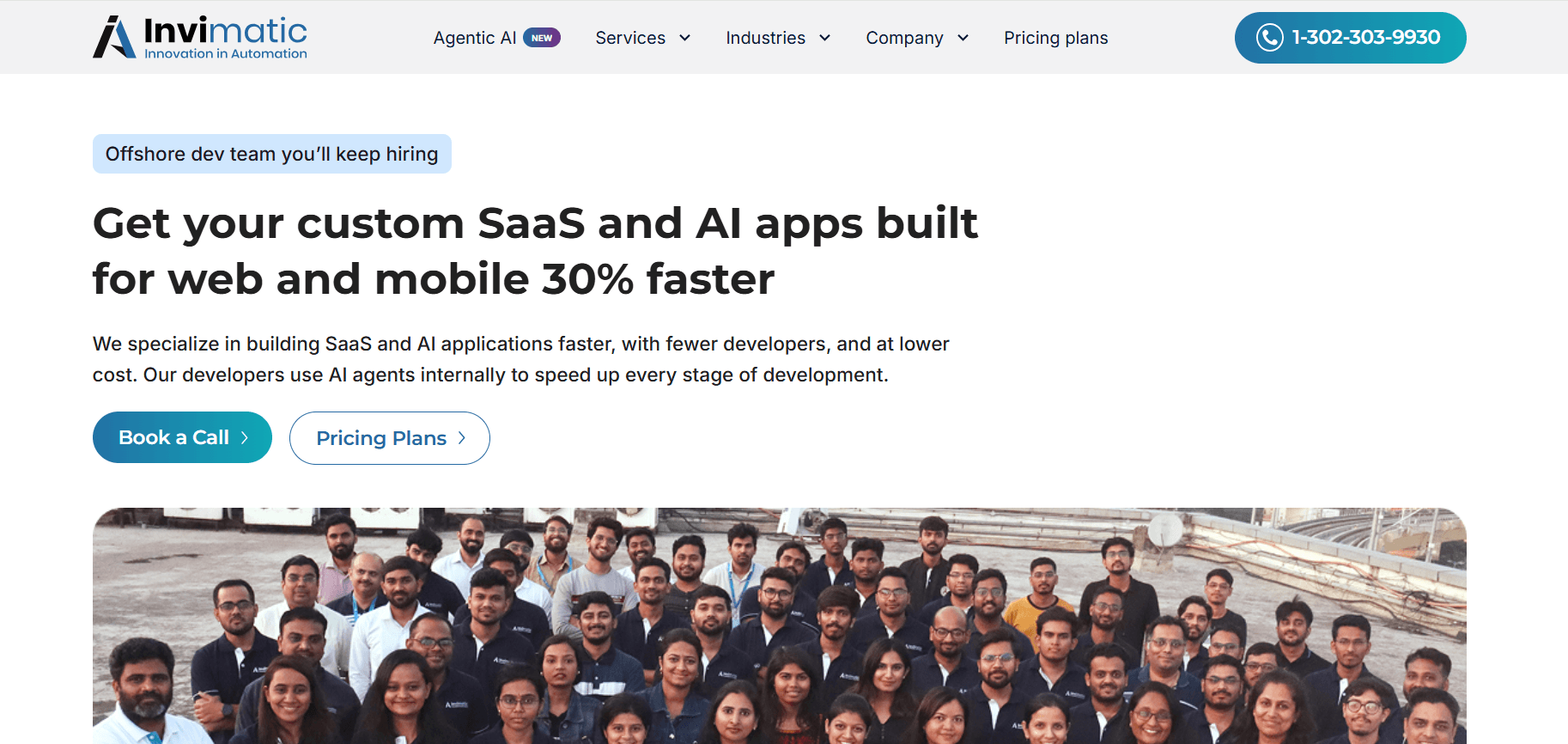Click the team group photo

(x=780, y=625)
